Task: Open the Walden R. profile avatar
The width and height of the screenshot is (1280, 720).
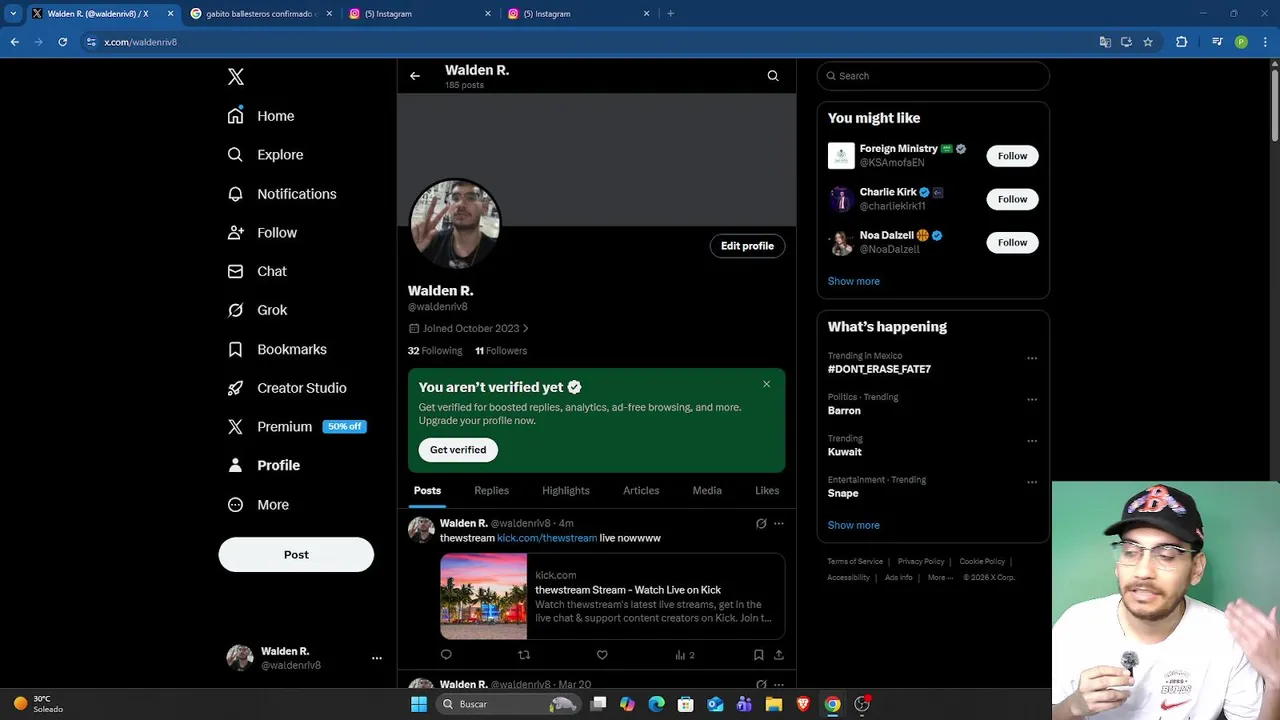Action: tap(454, 224)
